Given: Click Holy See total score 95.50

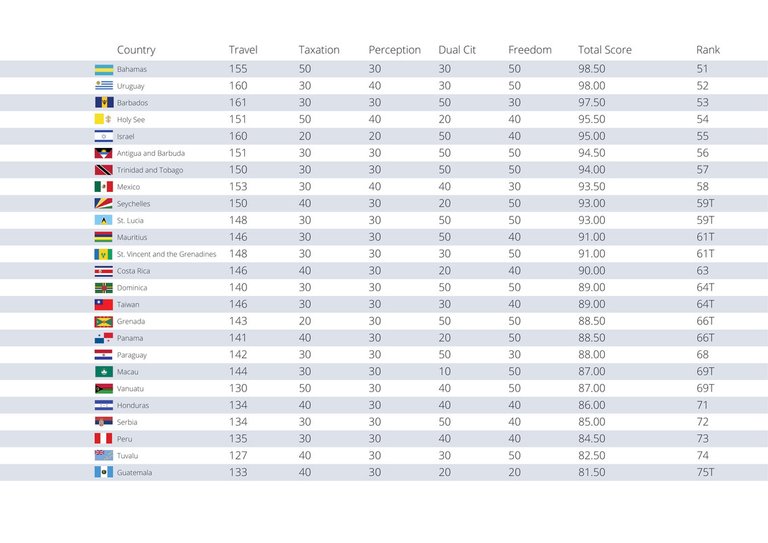Looking at the screenshot, I should pyautogui.click(x=591, y=120).
